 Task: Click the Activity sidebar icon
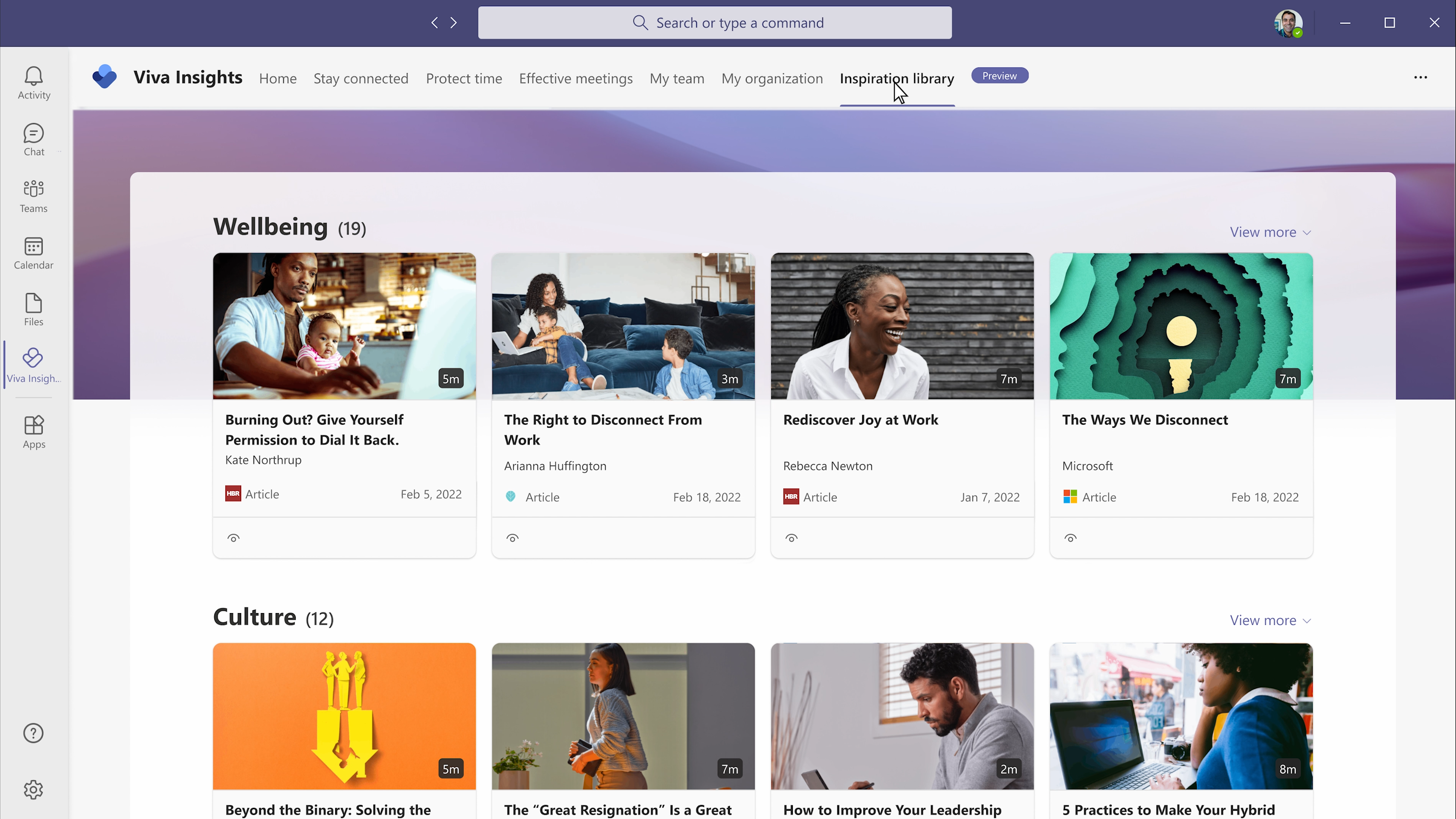pyautogui.click(x=34, y=83)
